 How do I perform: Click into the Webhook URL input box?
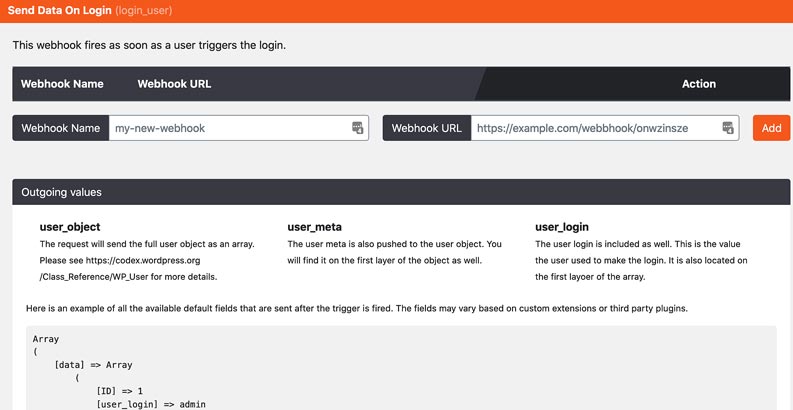point(595,128)
